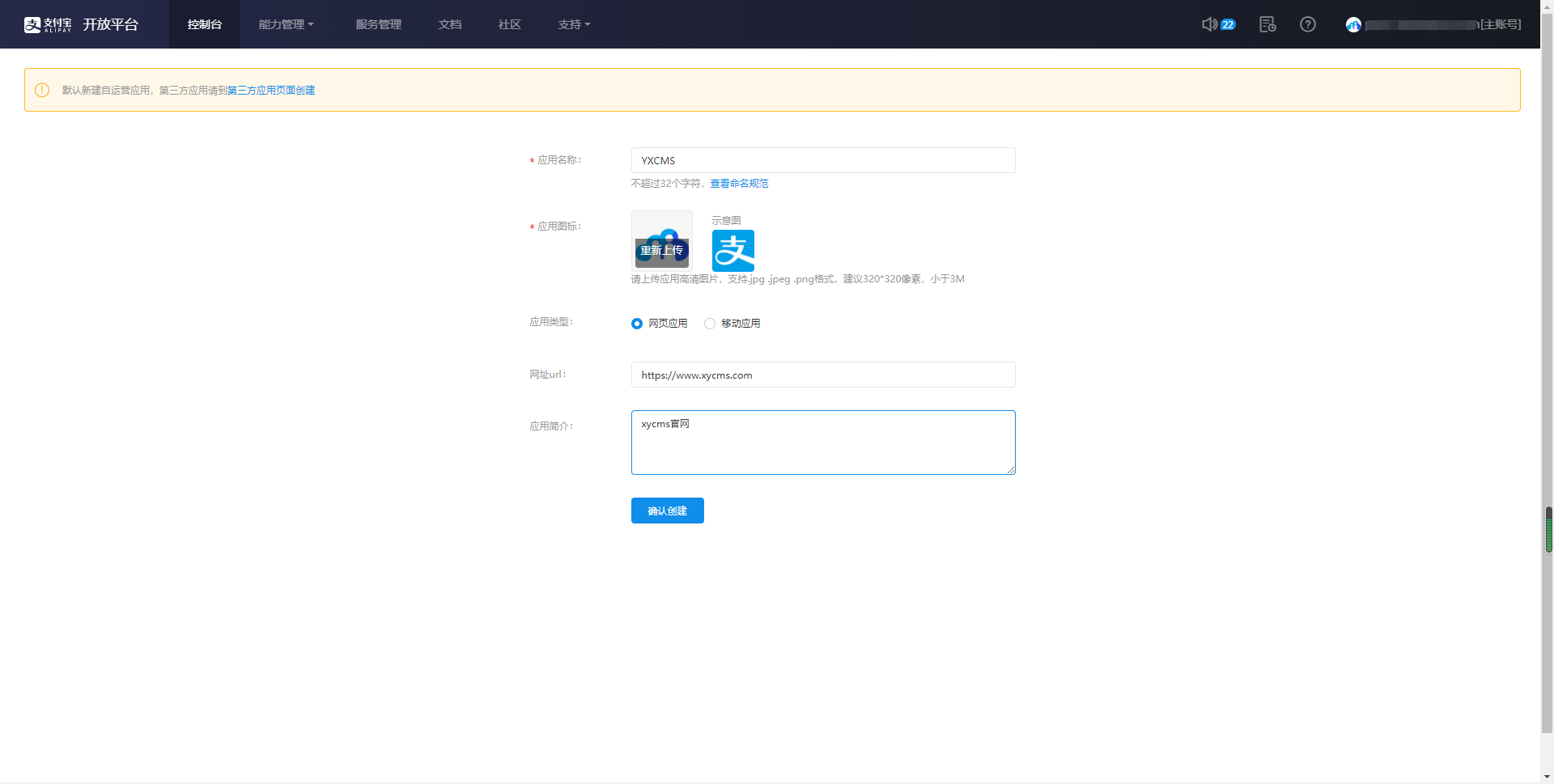Screen dimensions: 1554x784
Task: Click the help question mark icon
Action: pos(1308,24)
